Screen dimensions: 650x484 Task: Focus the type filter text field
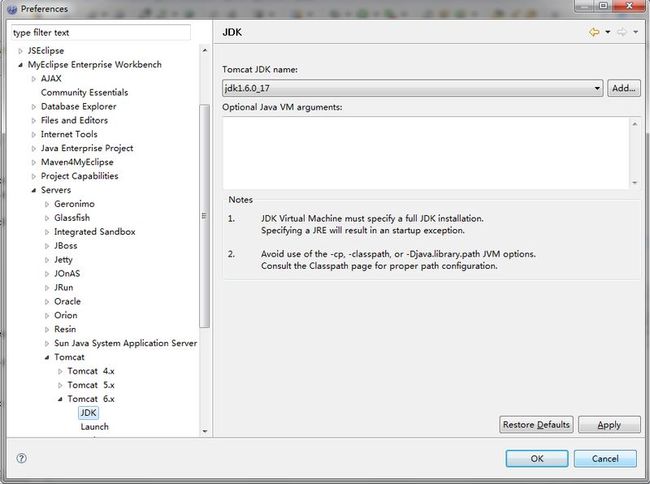[x=101, y=32]
